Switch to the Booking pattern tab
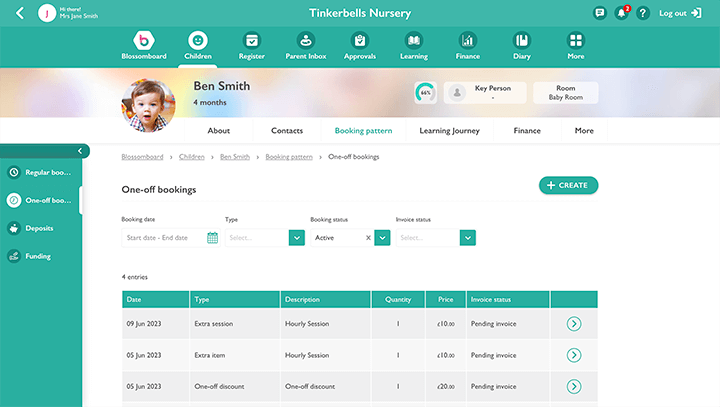 [363, 130]
